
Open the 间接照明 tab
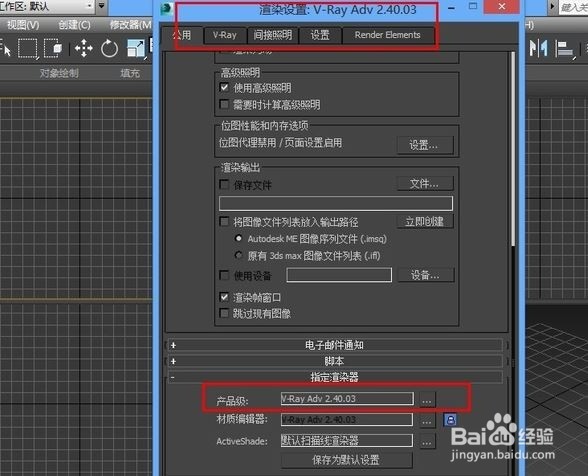coord(273,35)
